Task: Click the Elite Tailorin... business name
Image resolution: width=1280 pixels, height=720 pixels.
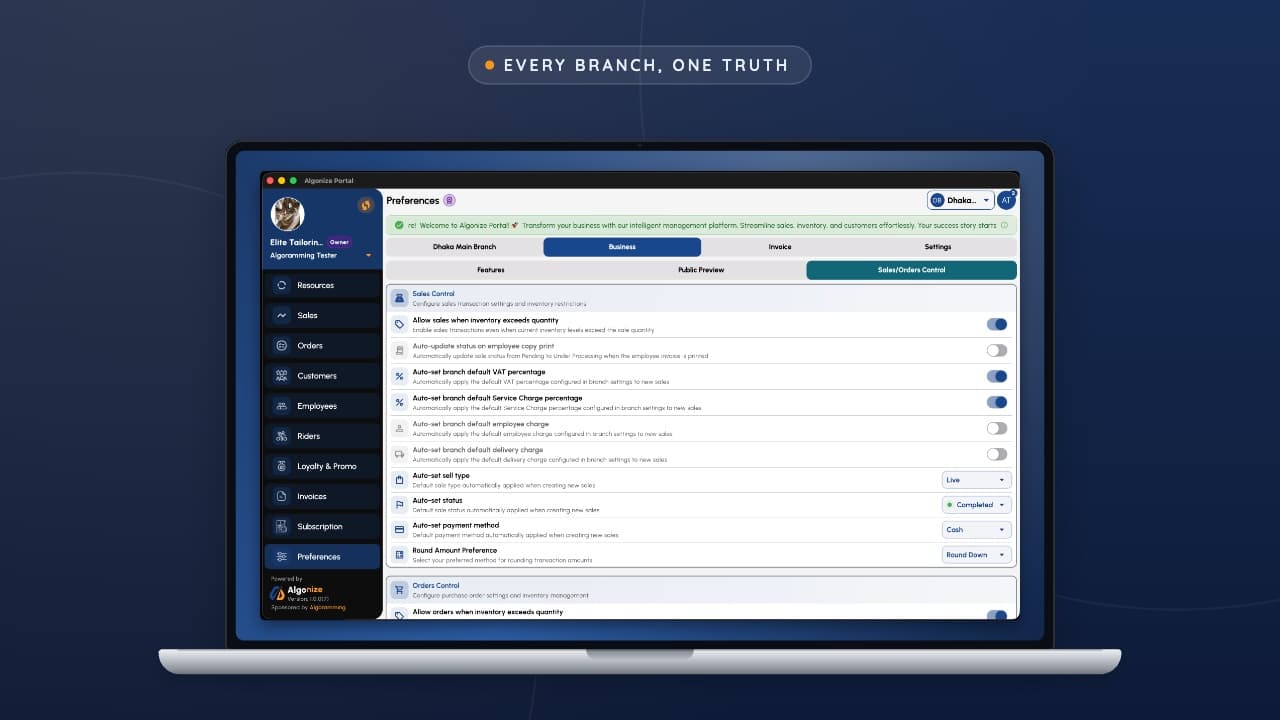Action: click(297, 242)
